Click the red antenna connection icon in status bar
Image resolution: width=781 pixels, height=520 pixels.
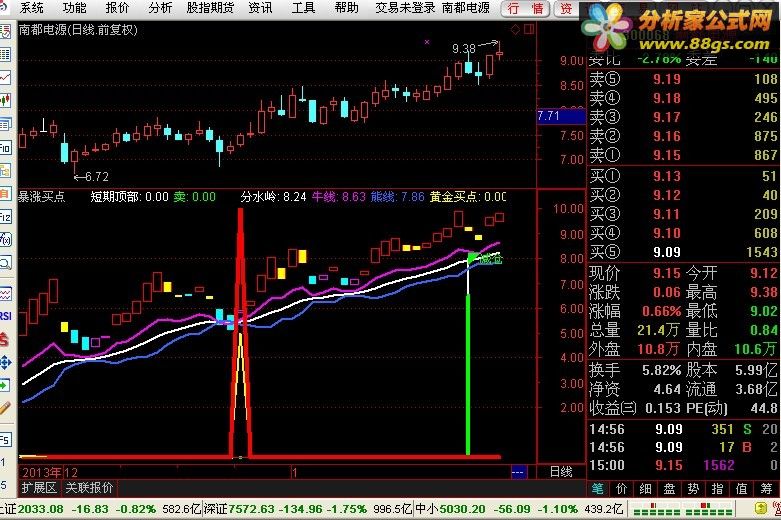(x=777, y=509)
